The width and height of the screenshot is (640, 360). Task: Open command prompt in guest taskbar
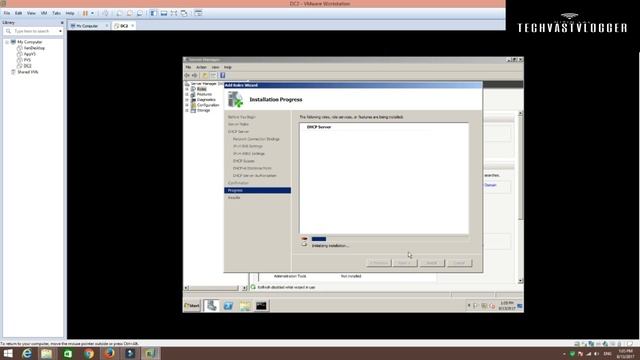point(261,306)
